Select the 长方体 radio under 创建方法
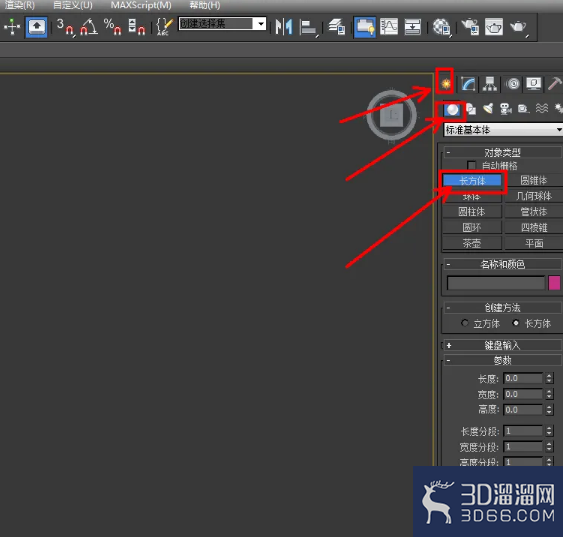 (516, 323)
